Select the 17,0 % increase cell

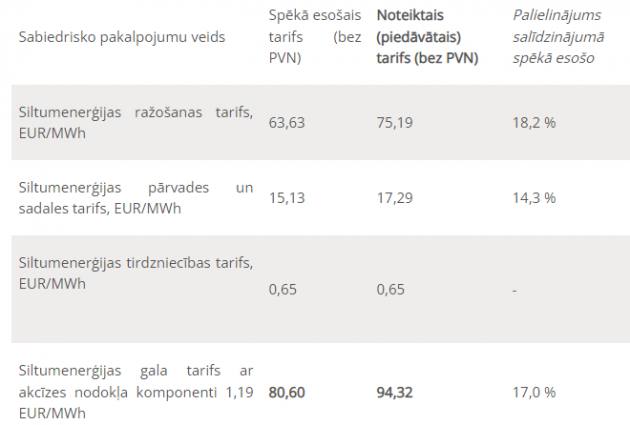[x=533, y=392]
